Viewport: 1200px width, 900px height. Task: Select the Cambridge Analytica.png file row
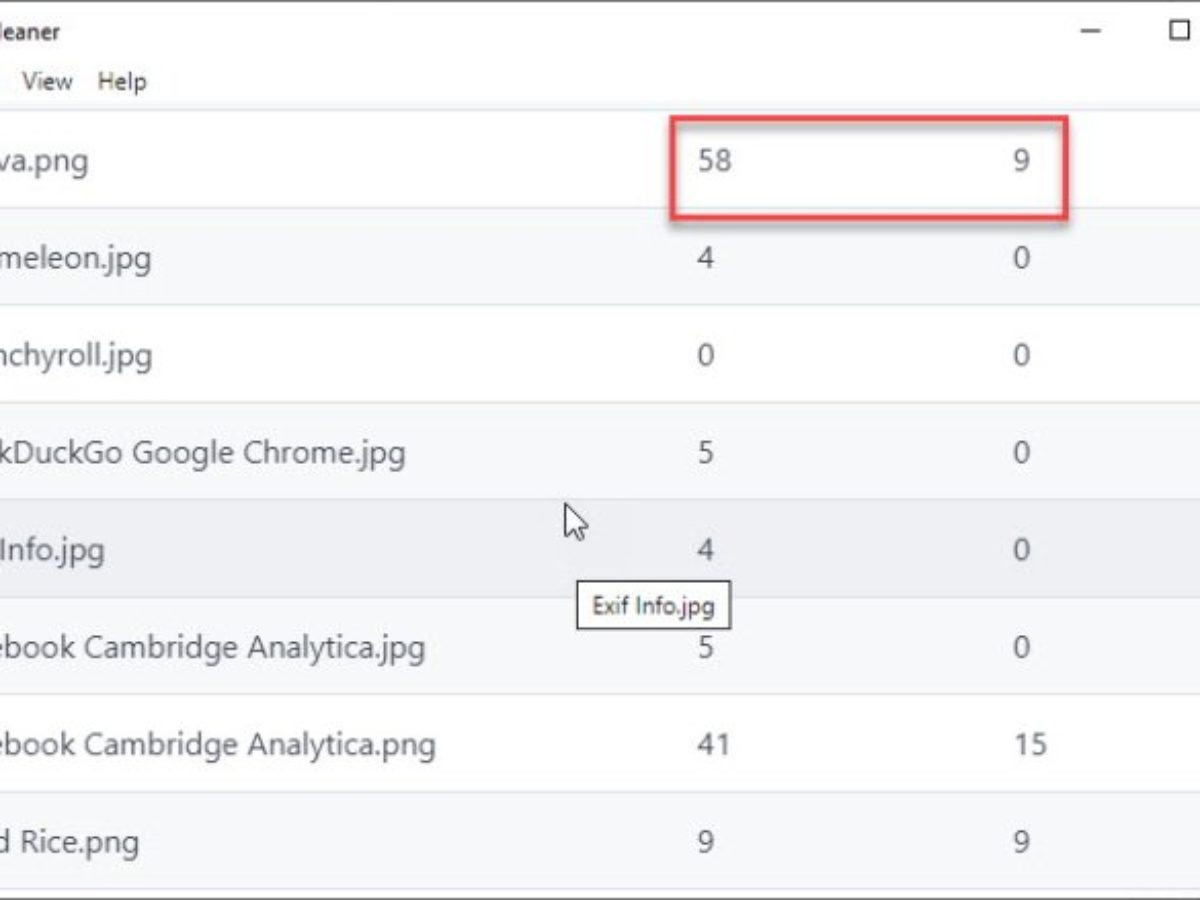(x=217, y=745)
